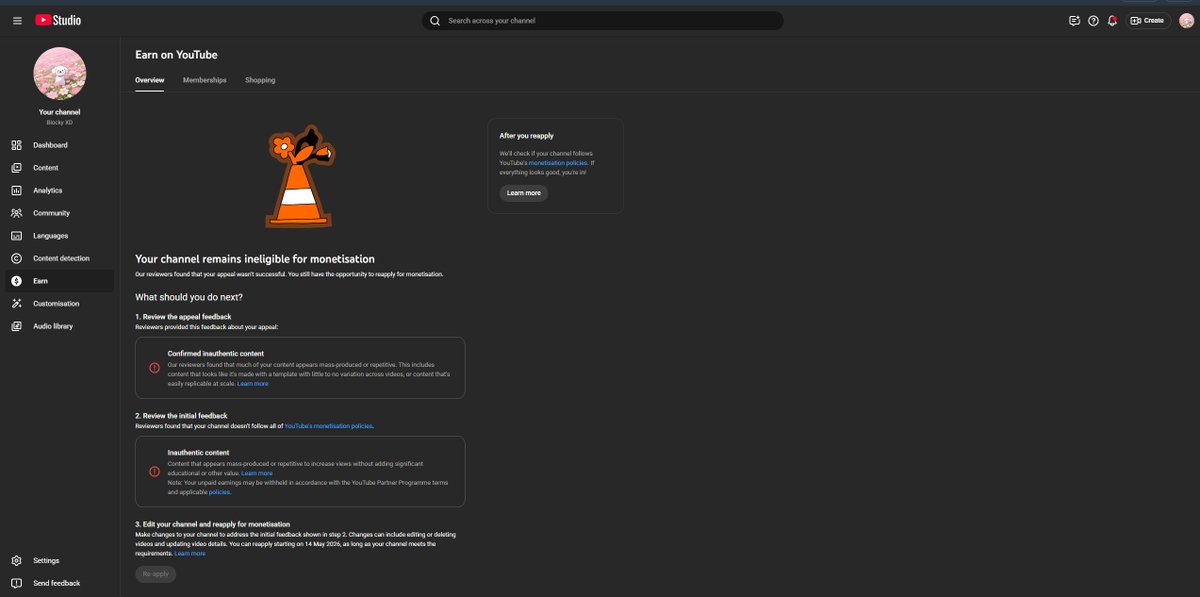
Task: Switch to the Memberships tab
Action: [x=205, y=80]
